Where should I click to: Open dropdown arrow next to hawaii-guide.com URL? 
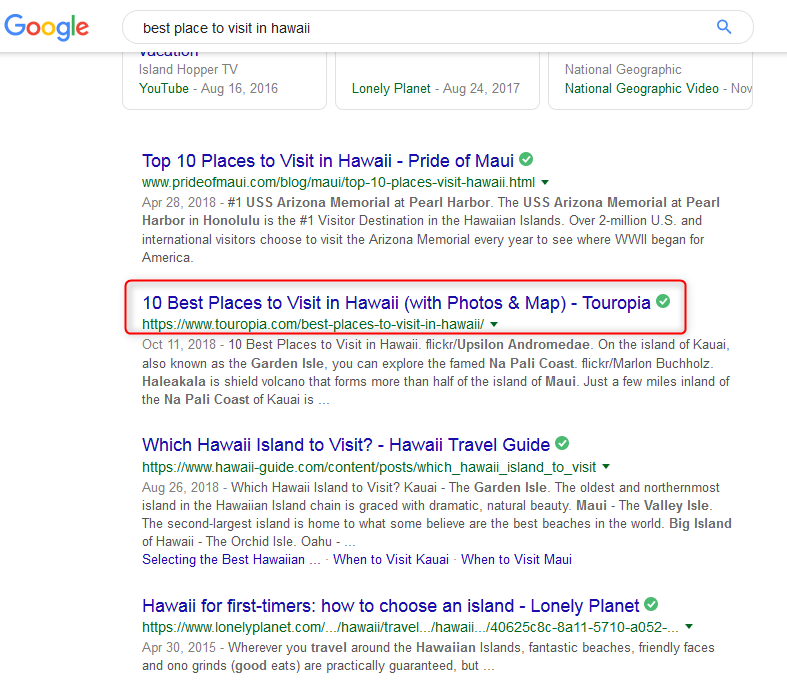point(606,467)
